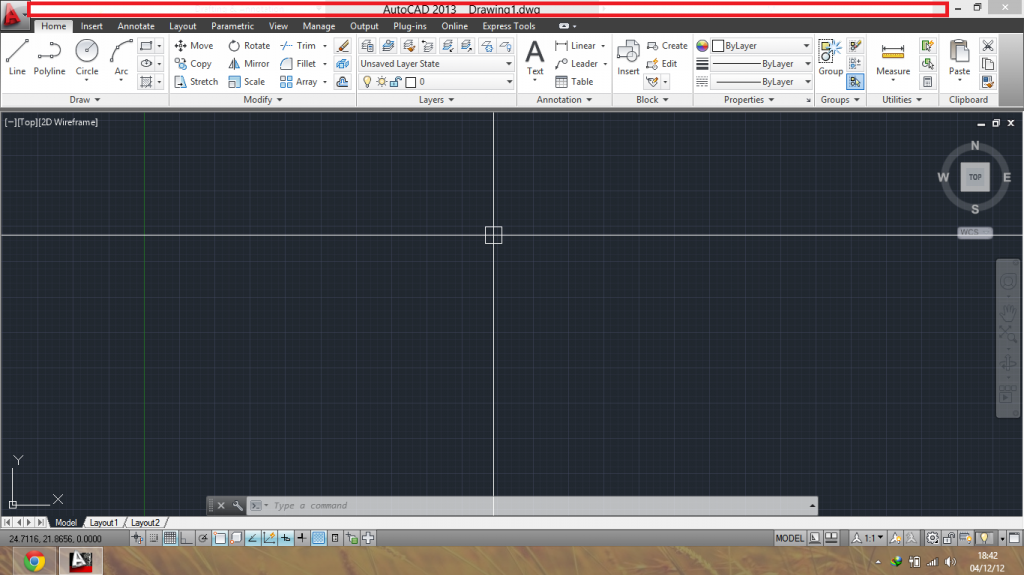Open Google Chrome from the taskbar
The image size is (1024, 575).
pos(34,561)
